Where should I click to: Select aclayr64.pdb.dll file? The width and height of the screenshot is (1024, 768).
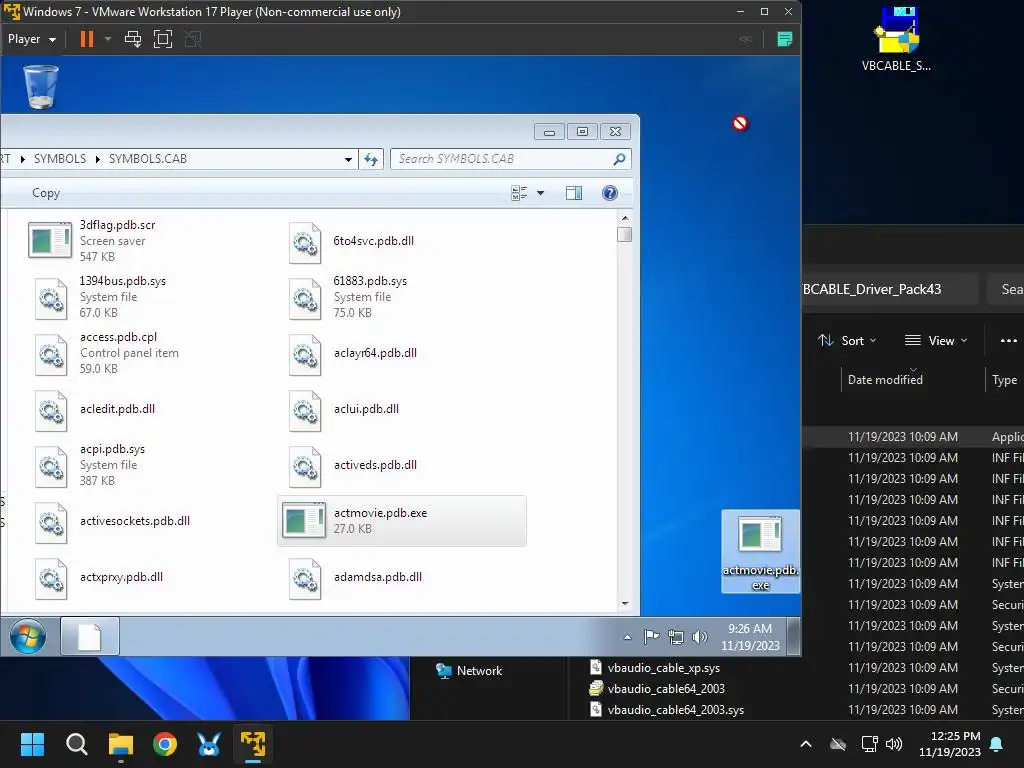(x=402, y=353)
